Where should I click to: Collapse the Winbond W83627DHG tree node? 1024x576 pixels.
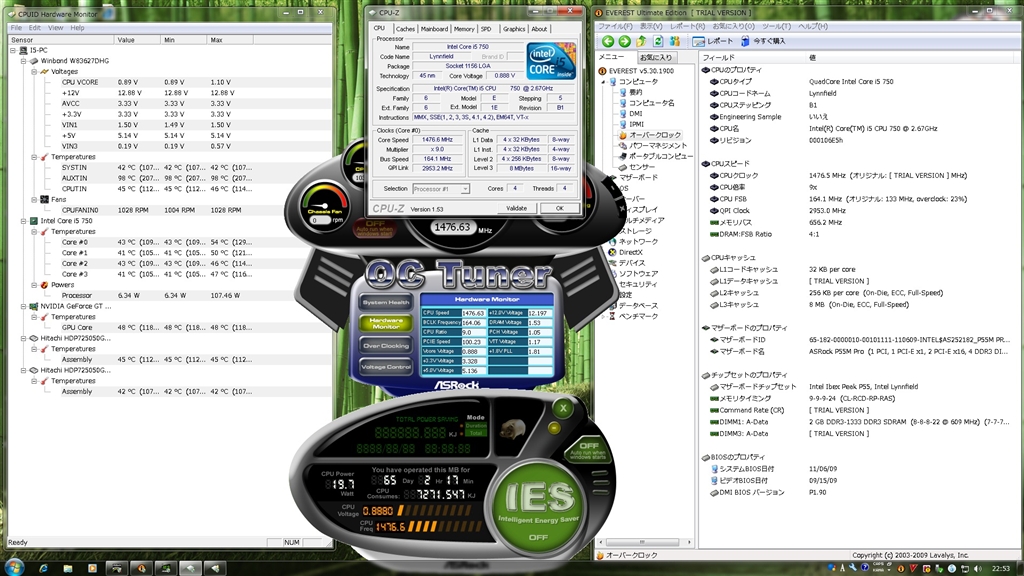[24, 60]
